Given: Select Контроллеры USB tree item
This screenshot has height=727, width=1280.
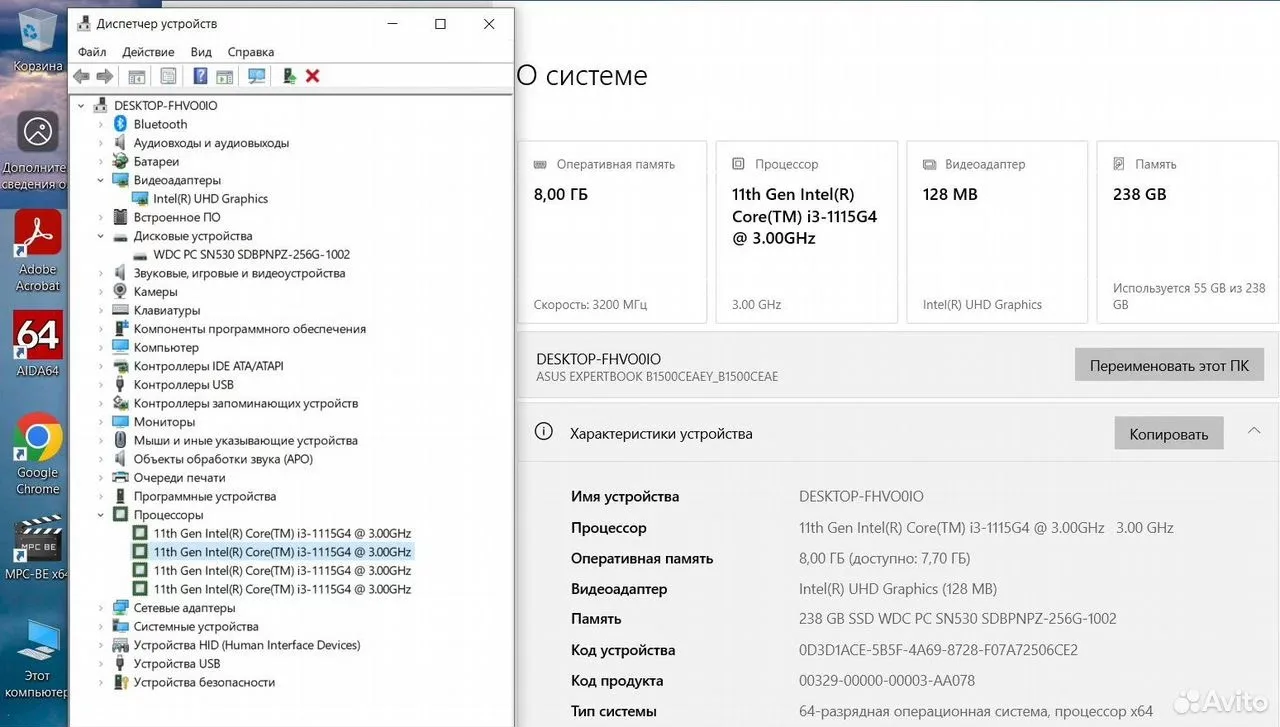Looking at the screenshot, I should 184,385.
